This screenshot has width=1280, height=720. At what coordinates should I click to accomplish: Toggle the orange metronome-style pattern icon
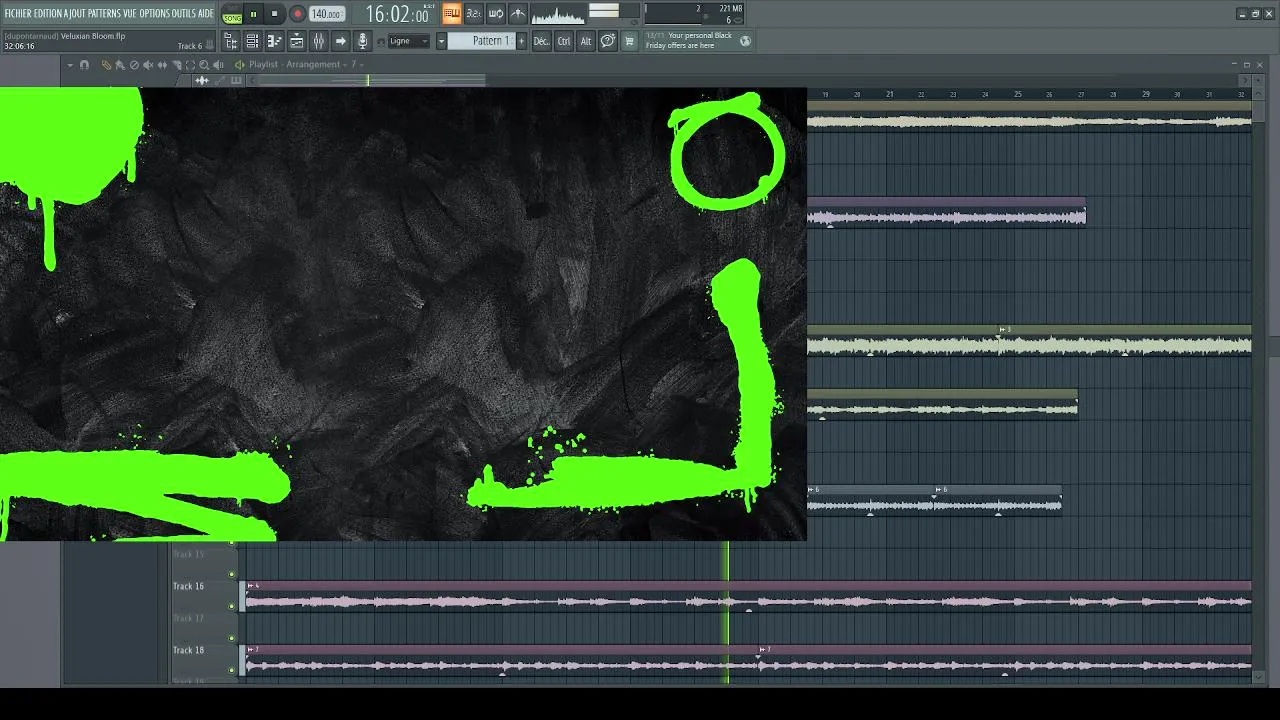tap(452, 14)
